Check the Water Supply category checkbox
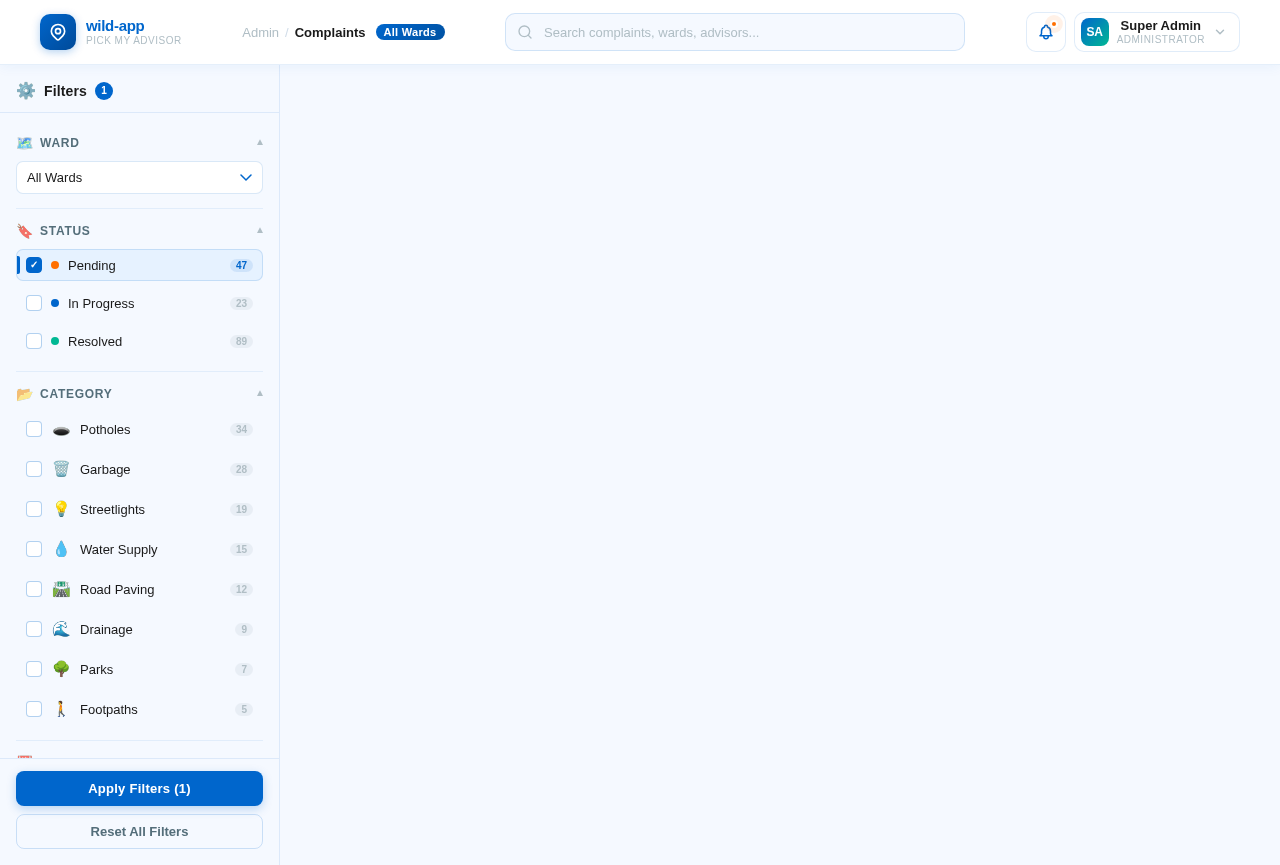Screen dimensions: 1280x865 point(34,549)
